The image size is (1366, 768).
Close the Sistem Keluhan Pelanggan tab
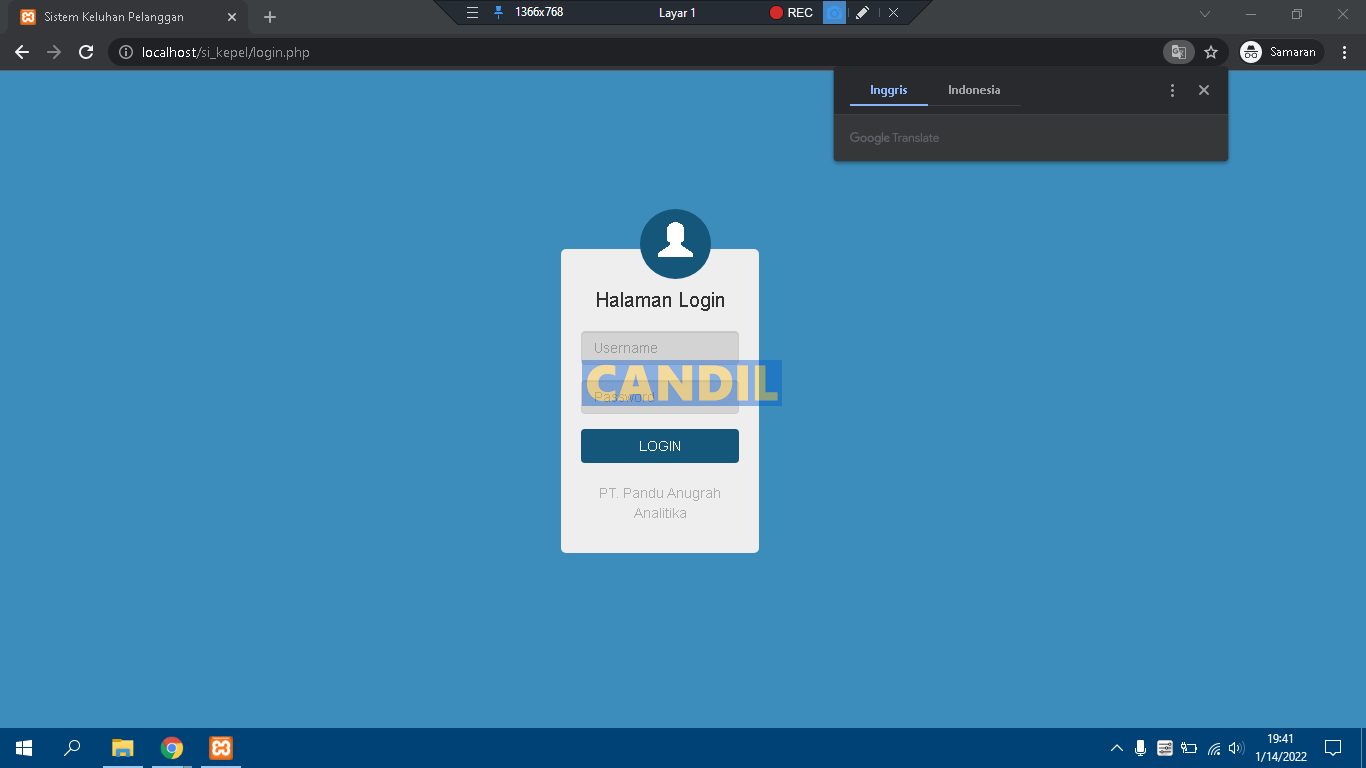232,17
